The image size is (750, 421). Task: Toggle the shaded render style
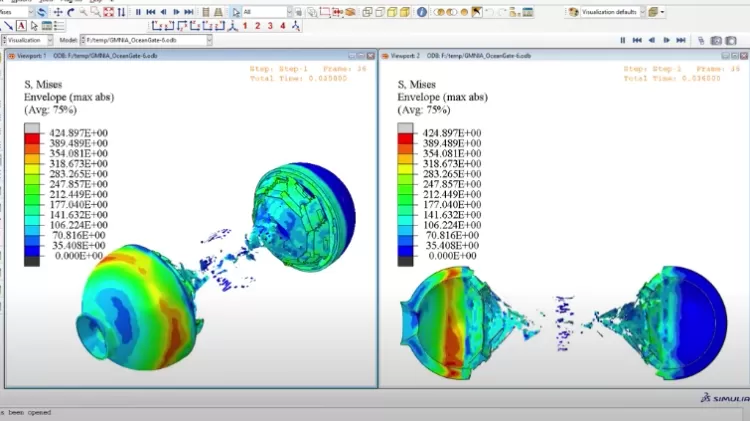tap(405, 12)
